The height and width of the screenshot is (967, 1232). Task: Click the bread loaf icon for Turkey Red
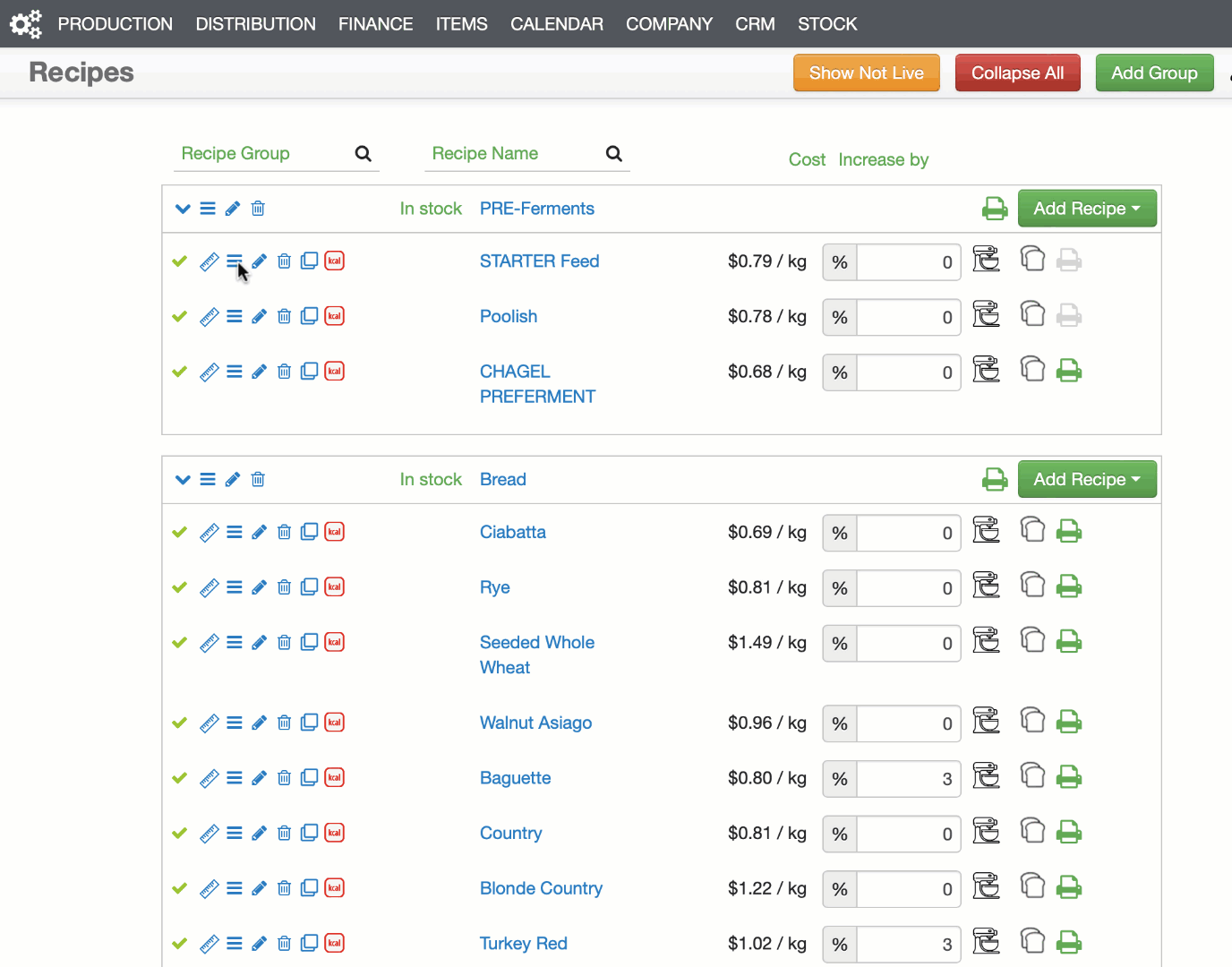[1032, 941]
